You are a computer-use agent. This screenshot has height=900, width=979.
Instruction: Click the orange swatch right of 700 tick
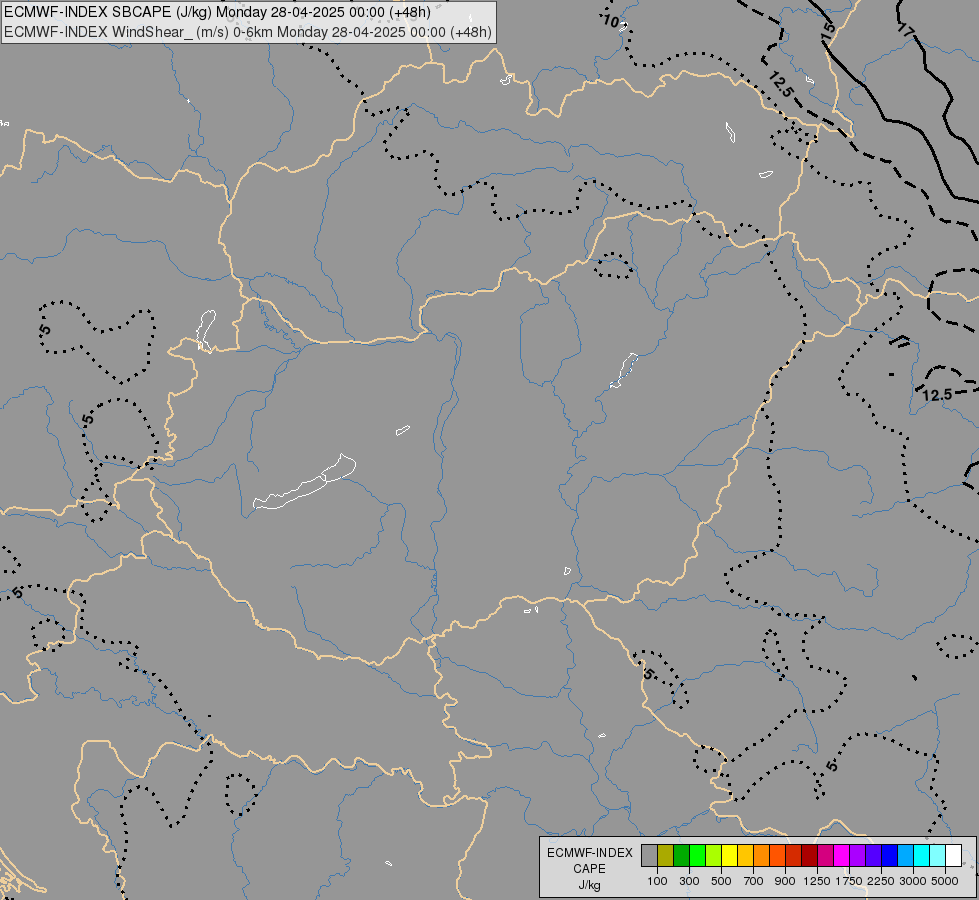[x=761, y=855]
